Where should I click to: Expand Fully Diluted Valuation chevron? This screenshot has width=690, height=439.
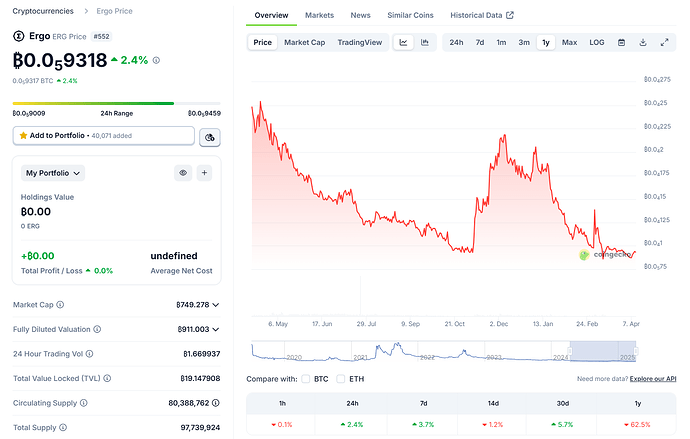click(216, 329)
